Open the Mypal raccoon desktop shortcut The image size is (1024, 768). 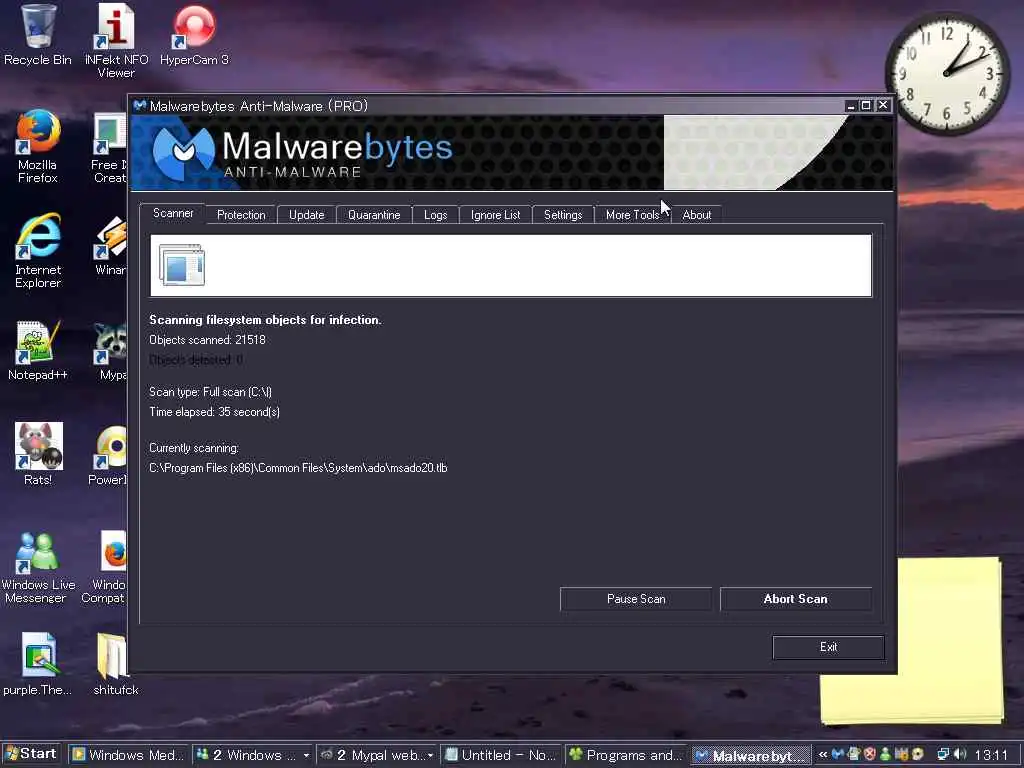[x=111, y=350]
